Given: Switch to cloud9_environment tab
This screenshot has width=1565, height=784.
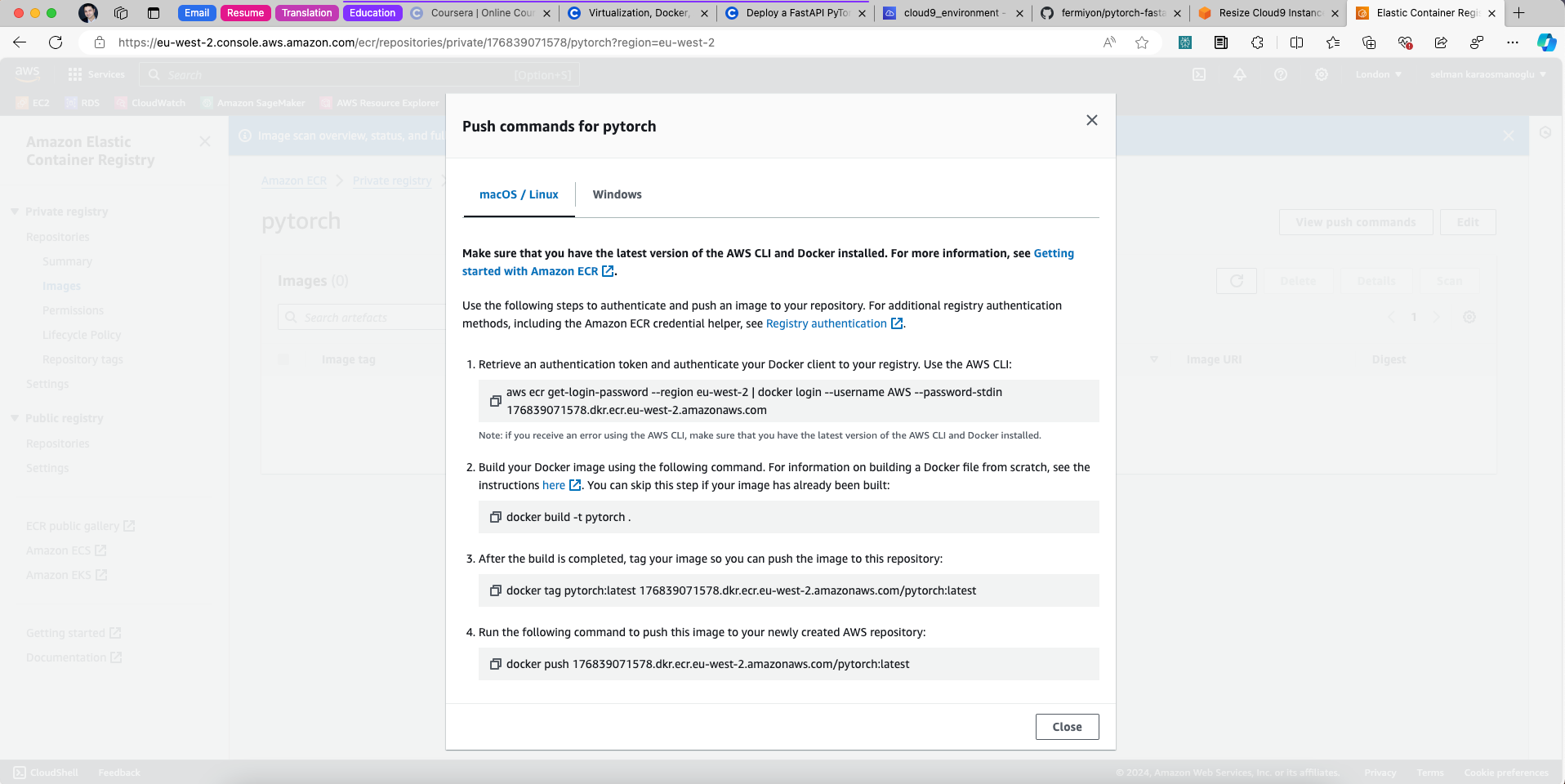Looking at the screenshot, I should (x=954, y=13).
